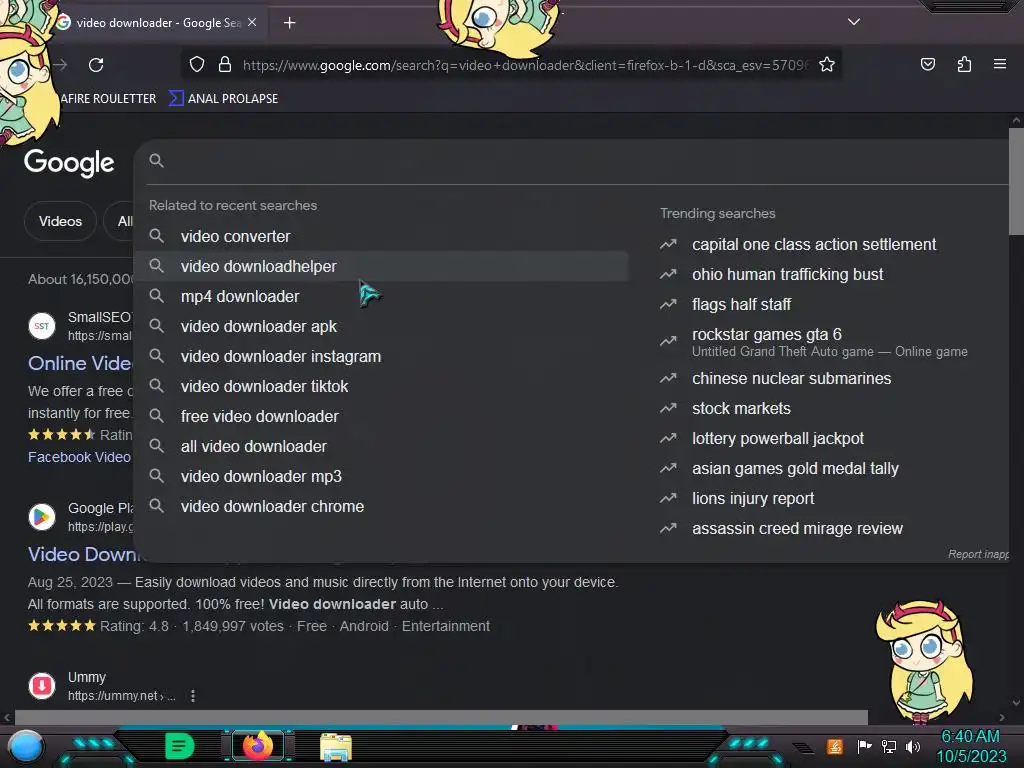
Task: Choose suggestion video downloader chrome
Action: coord(381,507)
